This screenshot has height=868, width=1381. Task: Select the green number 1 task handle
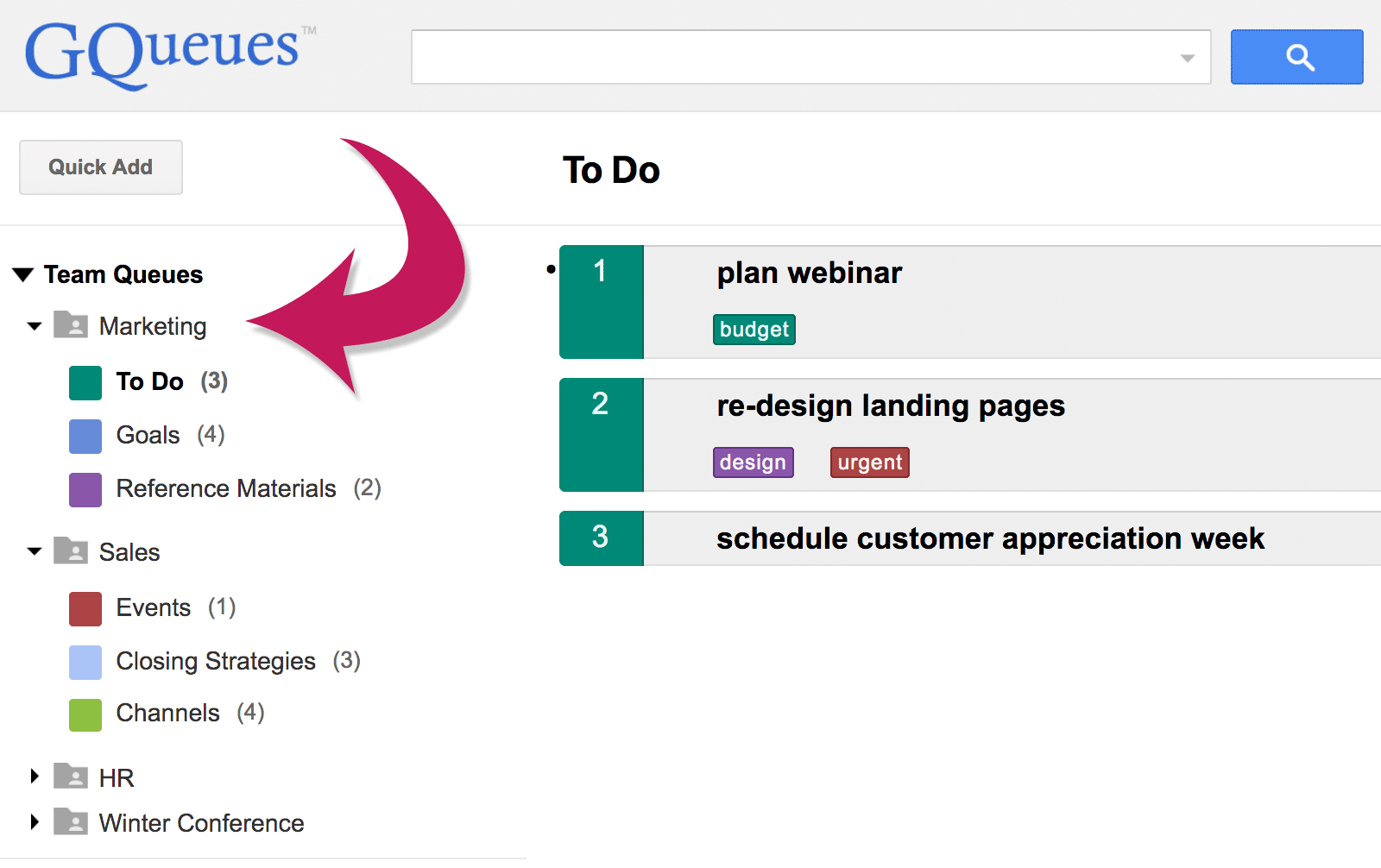coord(601,301)
